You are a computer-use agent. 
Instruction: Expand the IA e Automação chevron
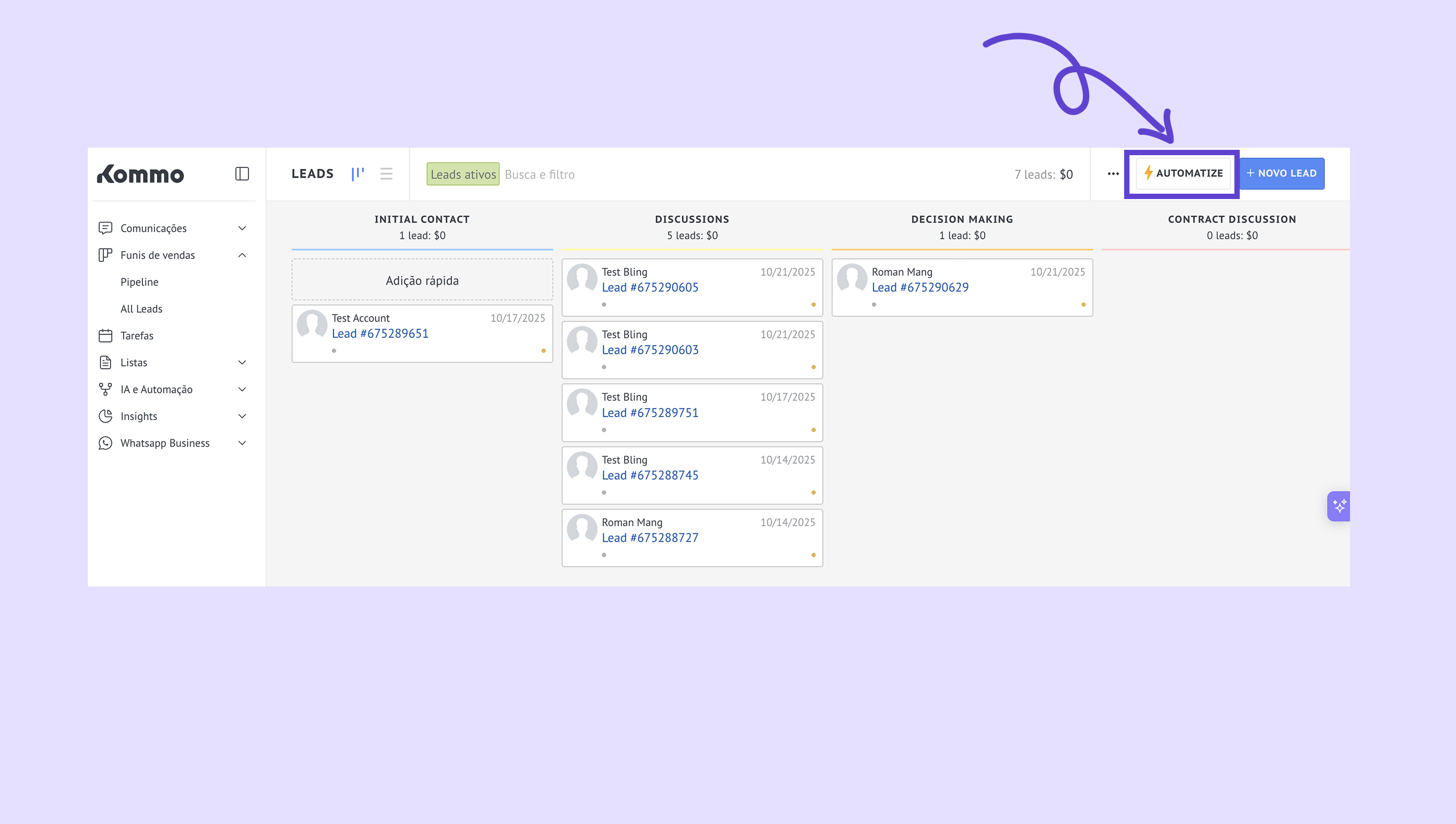tap(242, 390)
